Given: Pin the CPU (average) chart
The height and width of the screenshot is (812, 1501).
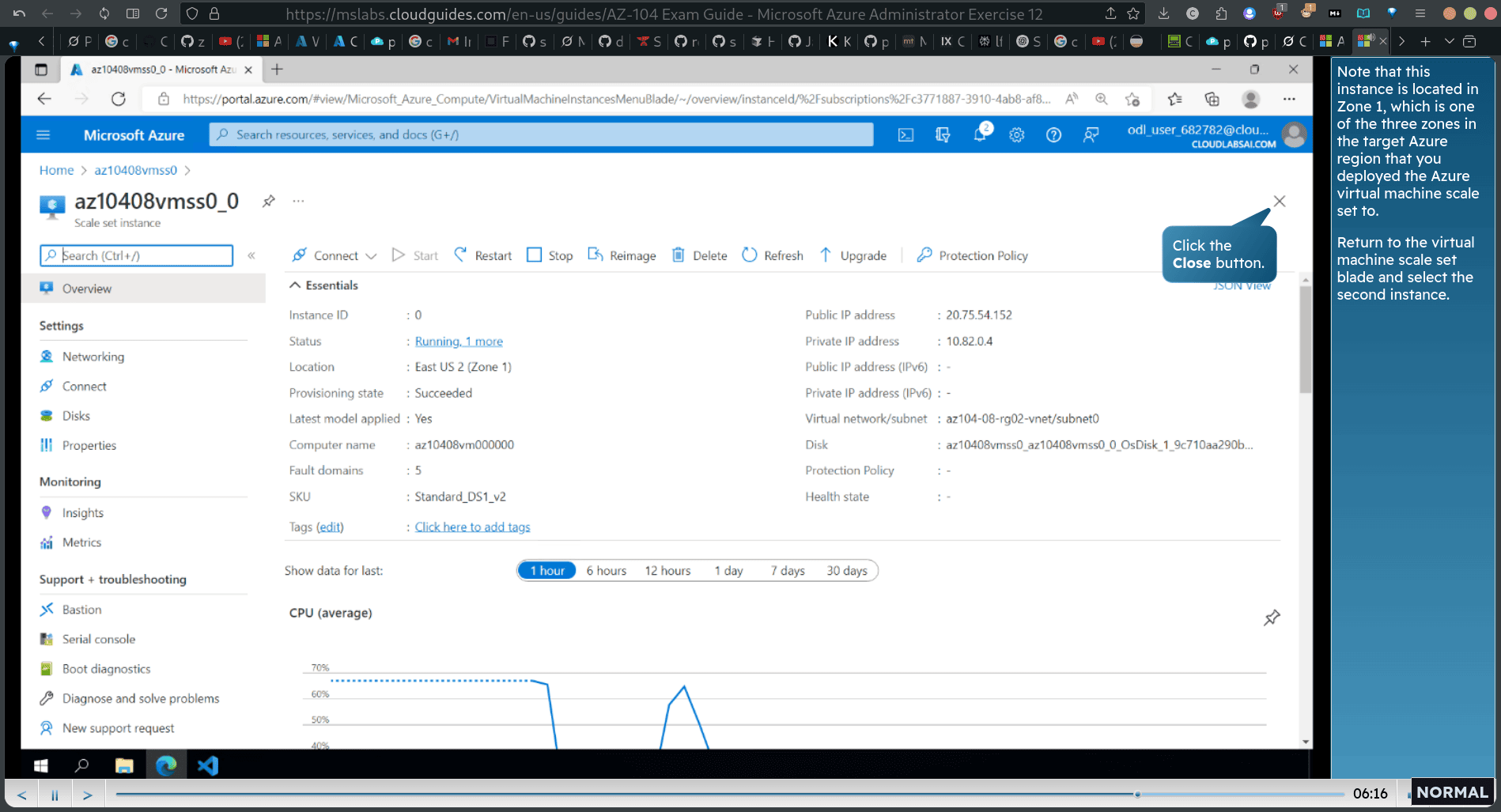Looking at the screenshot, I should point(1272,617).
